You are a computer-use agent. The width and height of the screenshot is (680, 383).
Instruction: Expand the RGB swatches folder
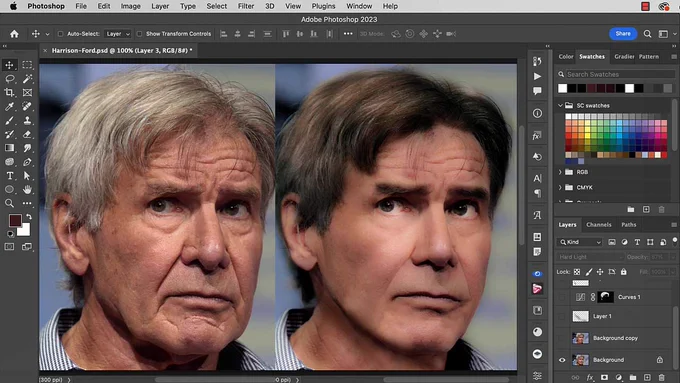coord(560,172)
